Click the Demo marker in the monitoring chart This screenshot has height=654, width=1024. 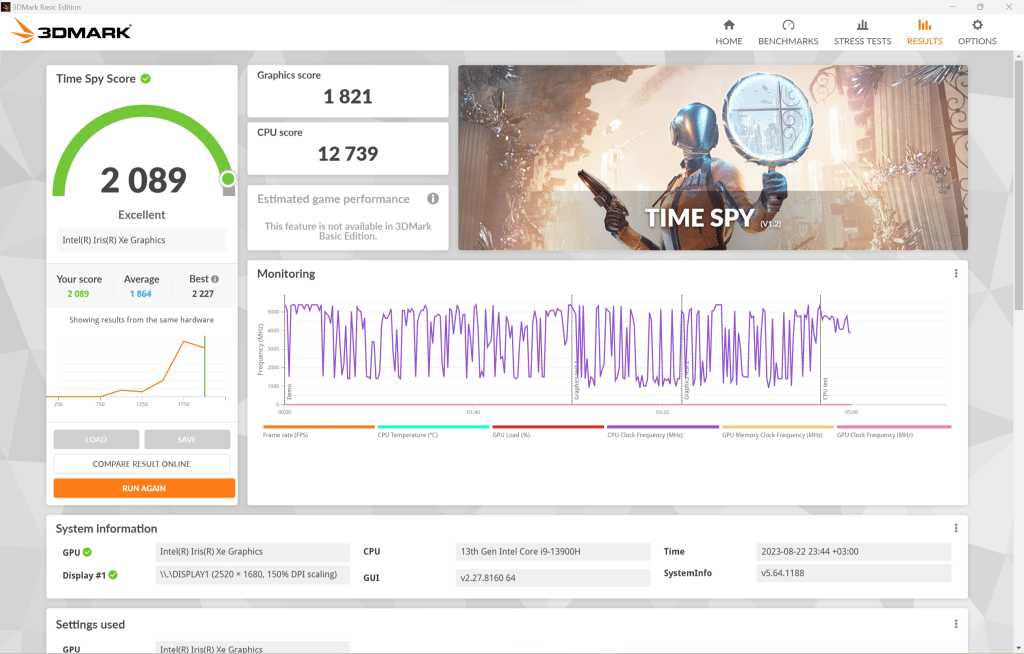tap(289, 392)
